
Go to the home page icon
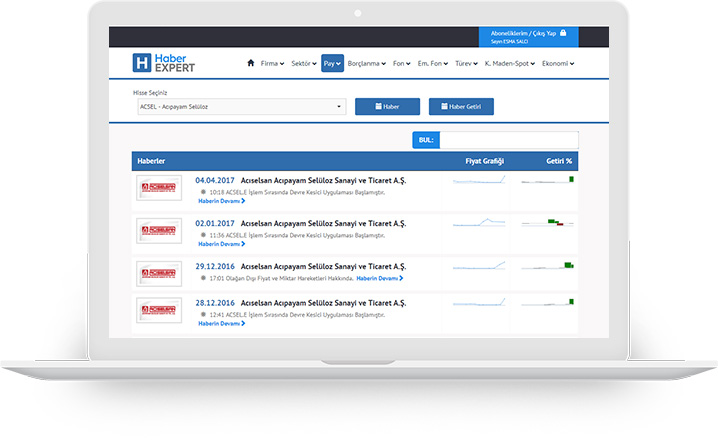pos(250,63)
